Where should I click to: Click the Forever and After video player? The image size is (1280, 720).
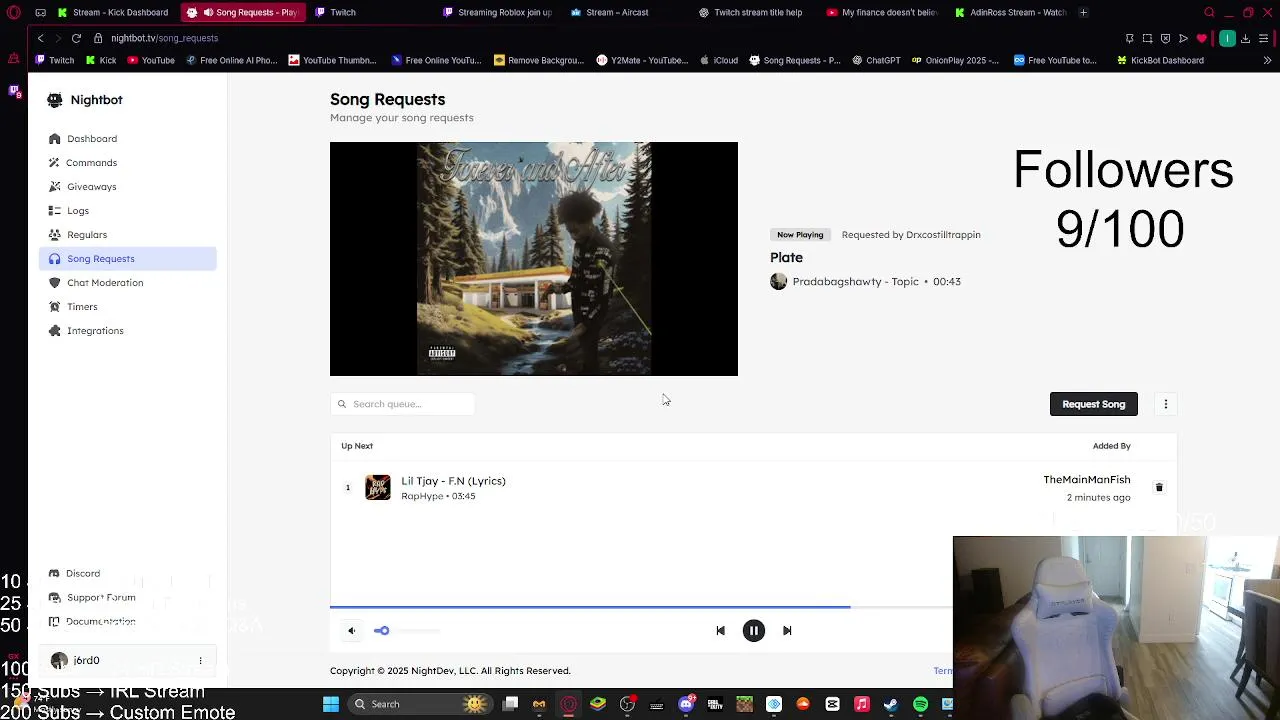point(534,259)
